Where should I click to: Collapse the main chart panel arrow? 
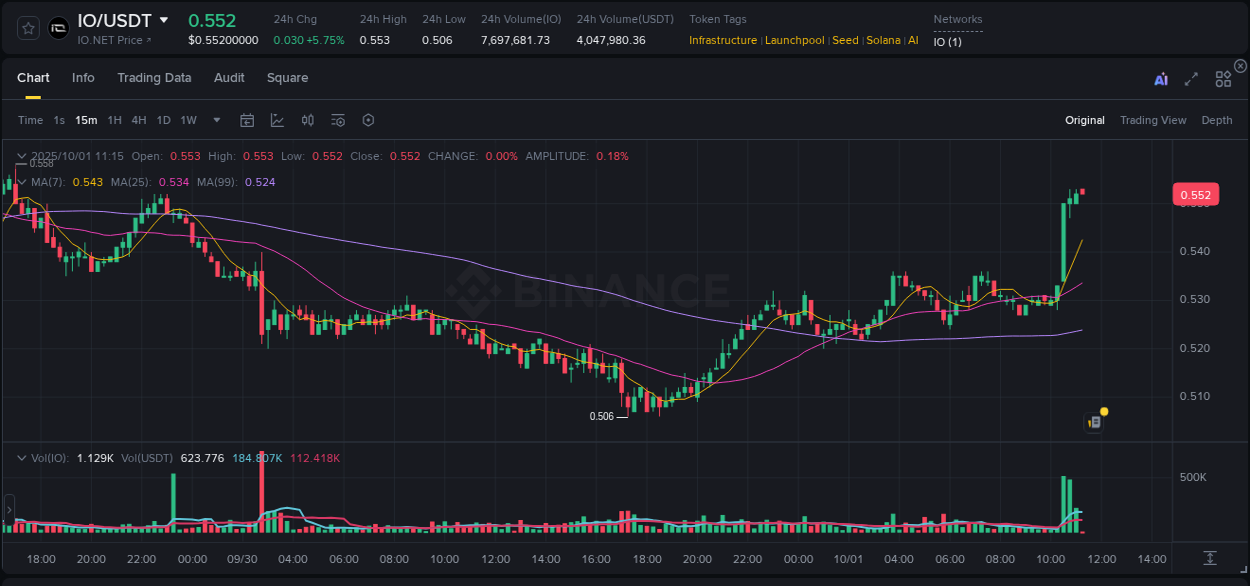(21, 156)
